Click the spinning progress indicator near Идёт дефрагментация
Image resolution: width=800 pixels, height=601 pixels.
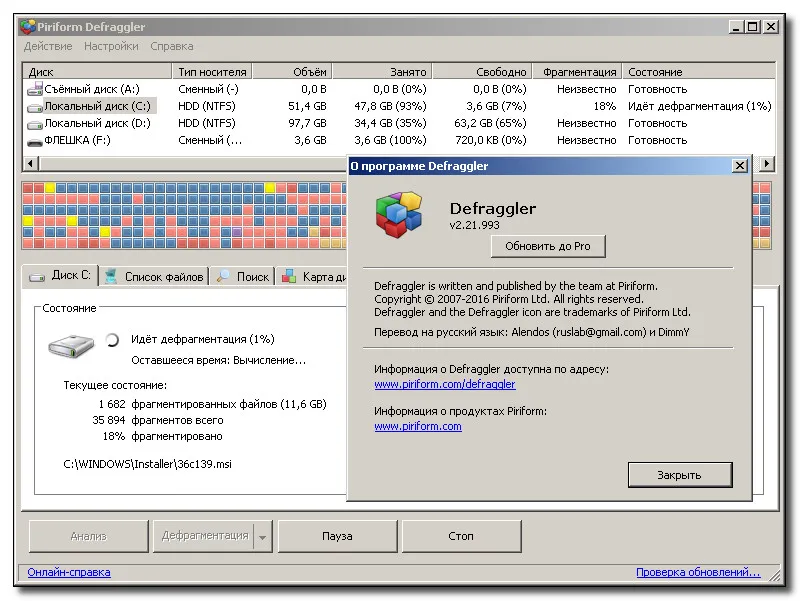point(112,339)
